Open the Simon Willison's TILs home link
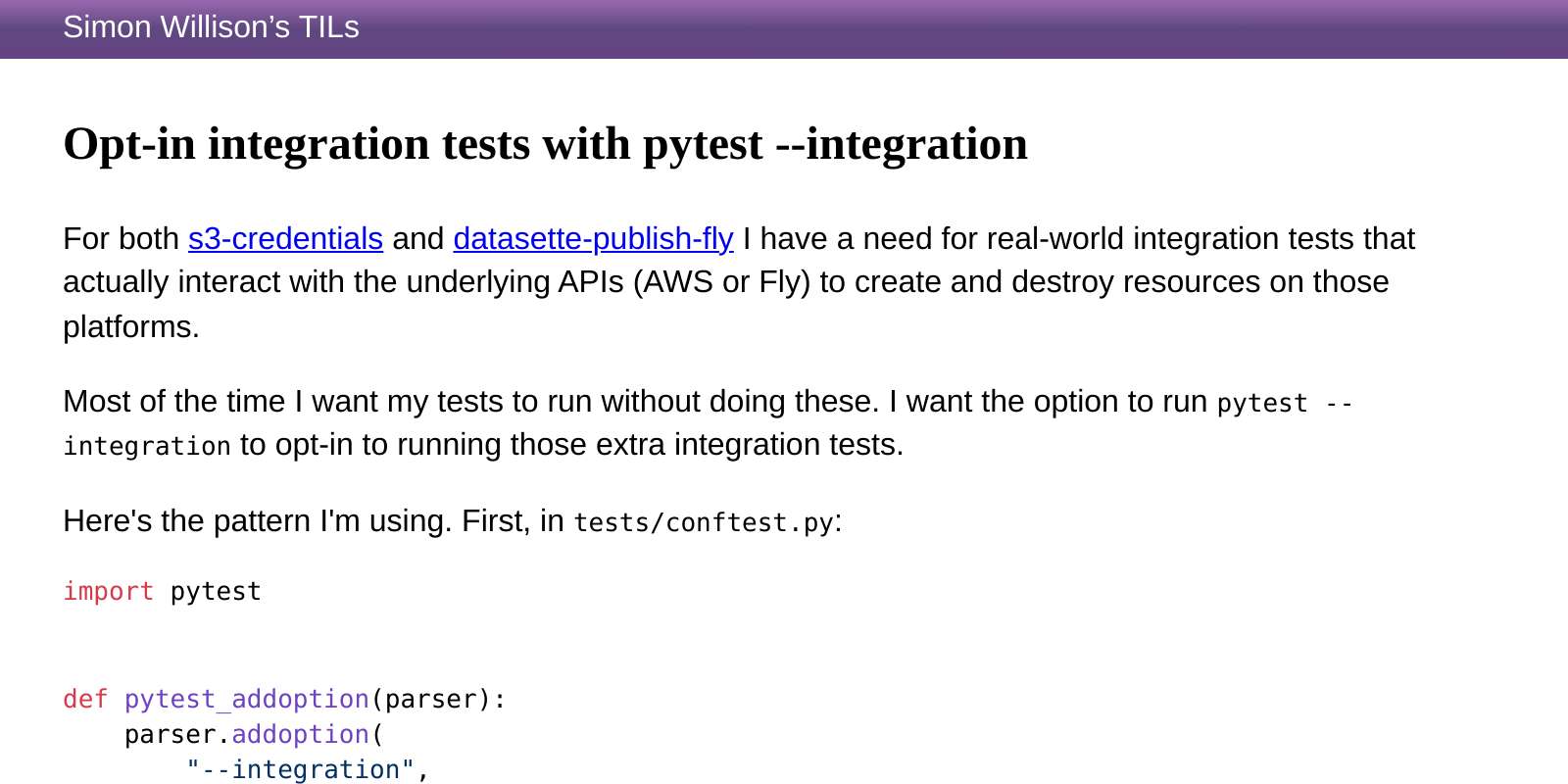This screenshot has height=784, width=1568. point(211,27)
